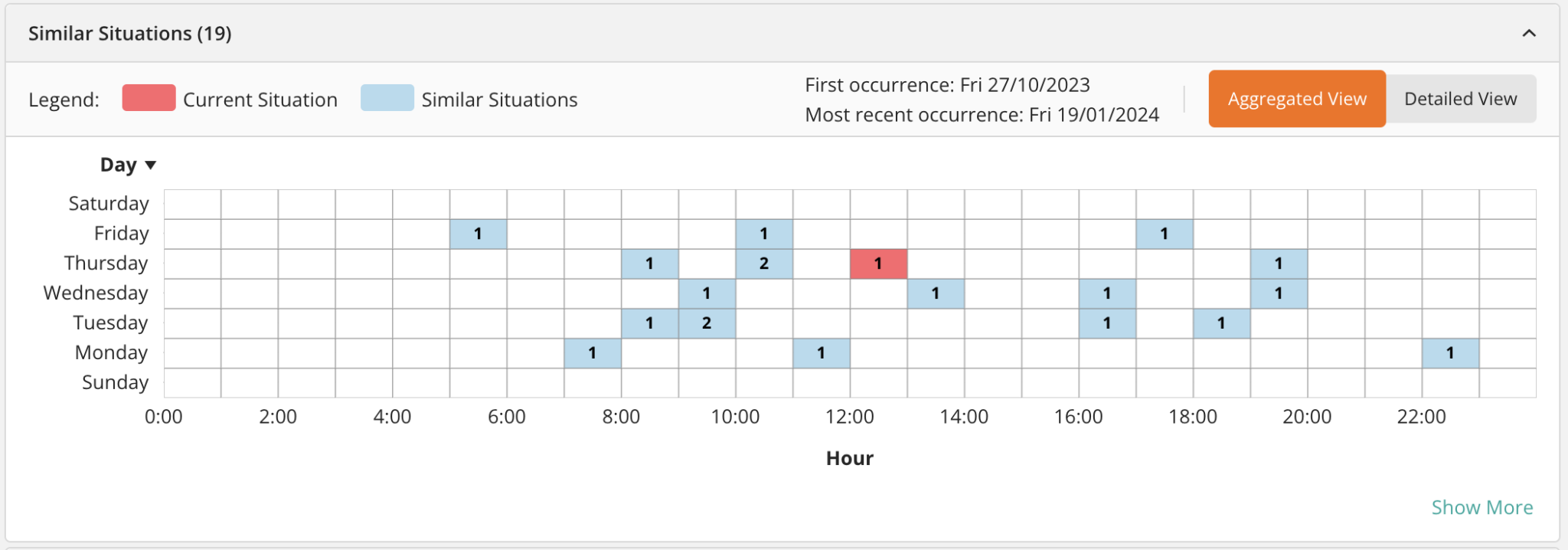This screenshot has width=1568, height=550.
Task: Switch to Detailed View
Action: pyautogui.click(x=1460, y=99)
